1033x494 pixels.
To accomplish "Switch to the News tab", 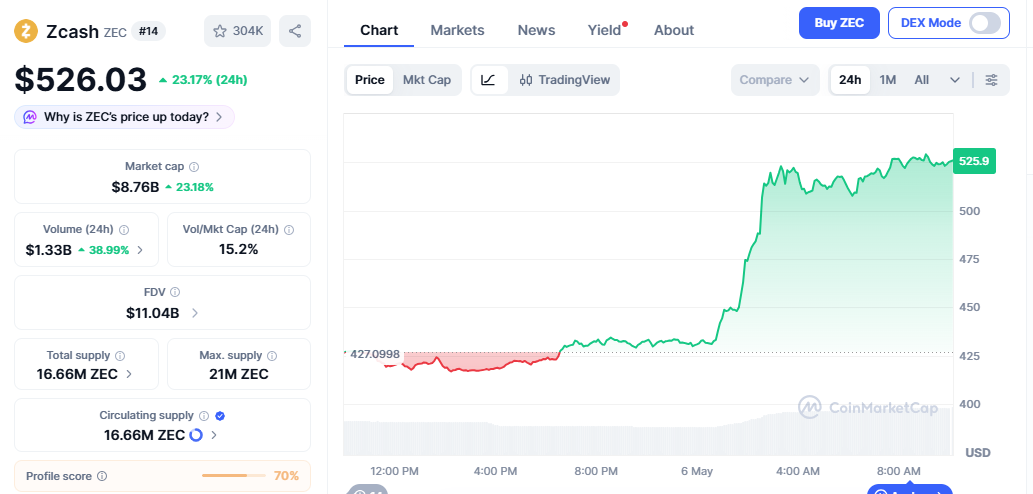I will [536, 30].
